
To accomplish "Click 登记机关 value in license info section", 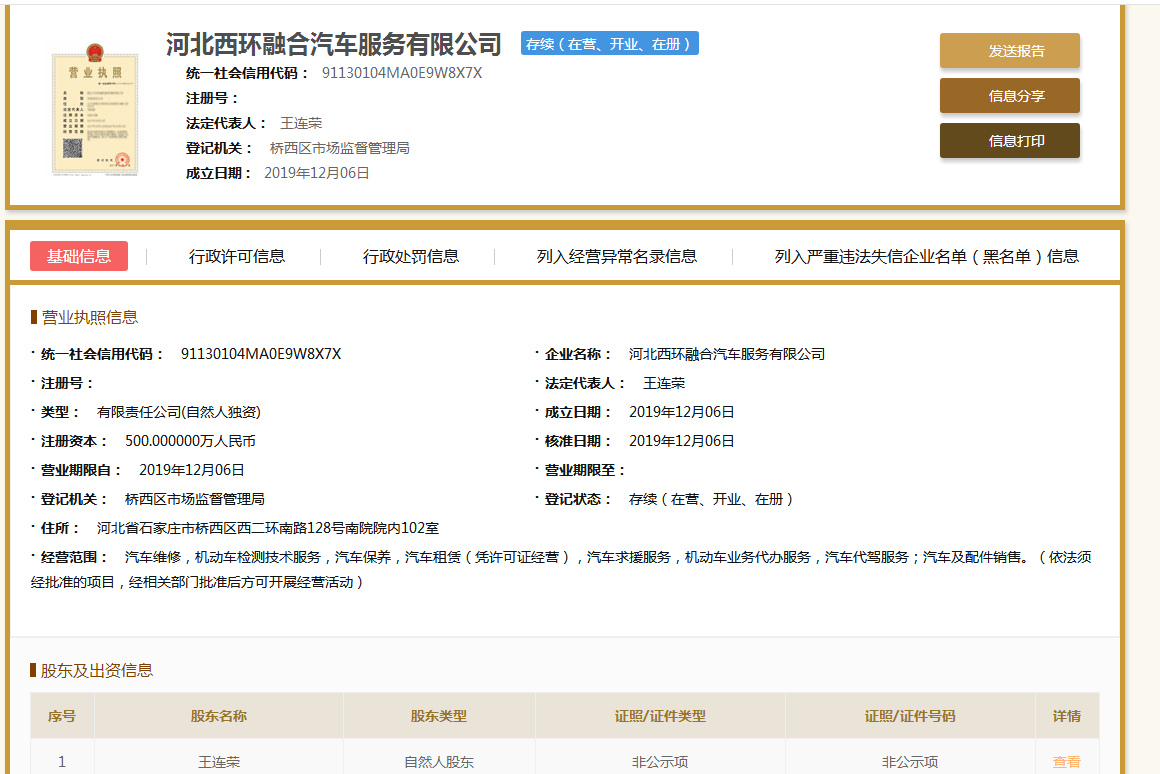I will (x=195, y=499).
